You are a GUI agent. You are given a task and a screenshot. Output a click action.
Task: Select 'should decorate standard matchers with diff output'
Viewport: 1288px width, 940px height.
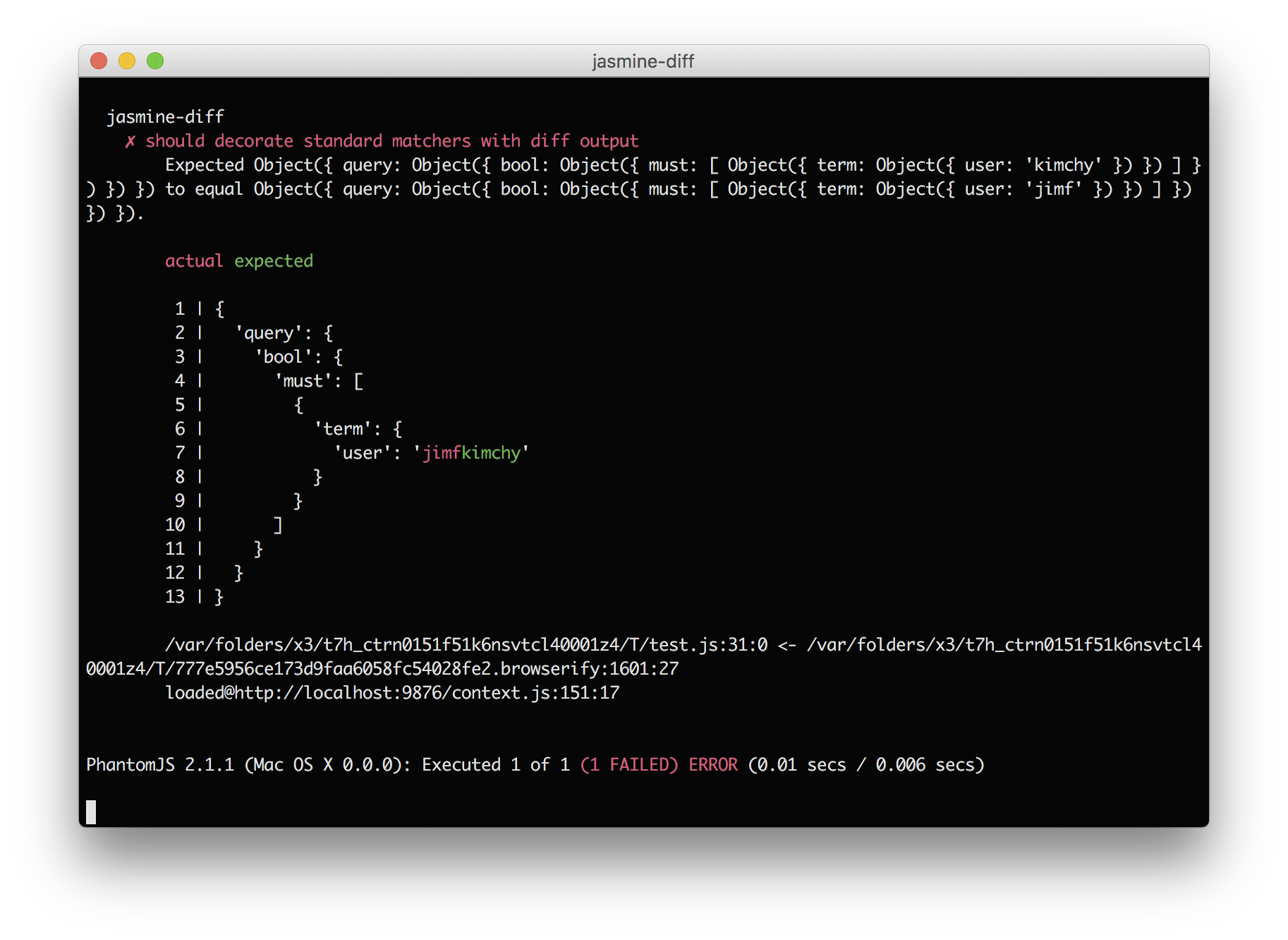pos(391,141)
